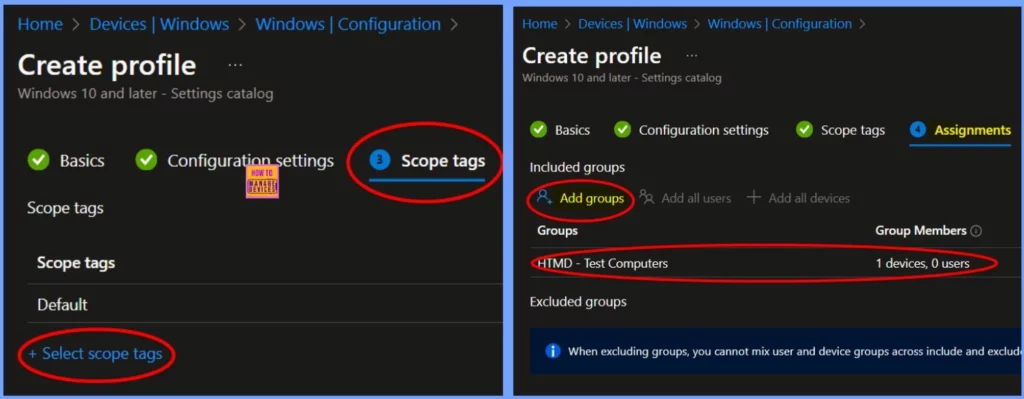1024x399 pixels.
Task: Click '1 devices, 0 users' cell
Action: pos(922,264)
